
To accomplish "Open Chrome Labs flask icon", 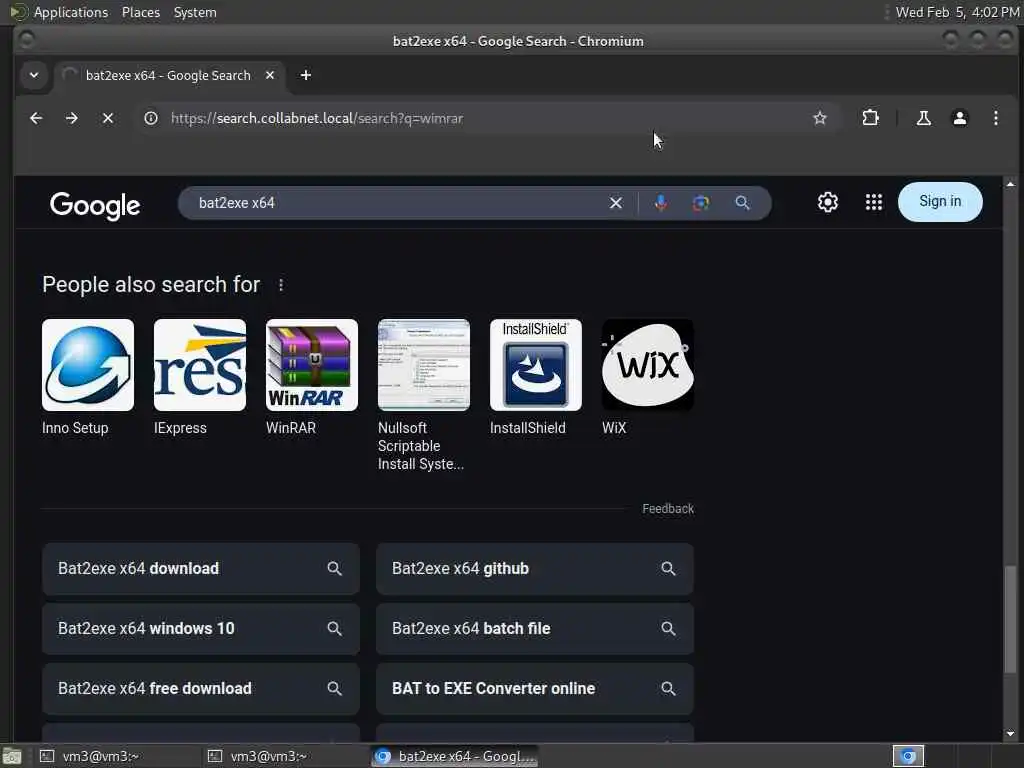I will tap(923, 118).
